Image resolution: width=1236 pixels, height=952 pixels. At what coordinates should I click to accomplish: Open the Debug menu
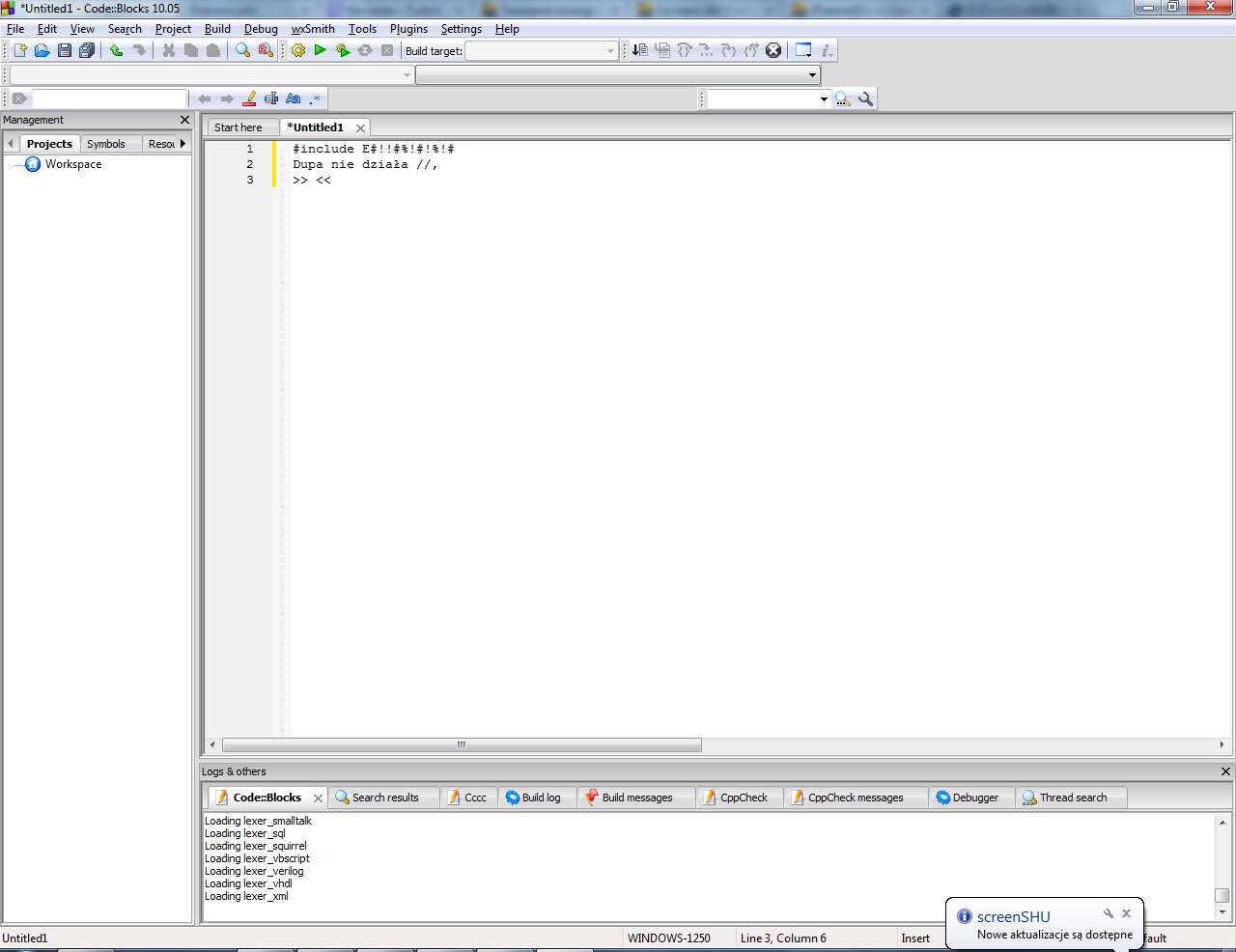261,29
